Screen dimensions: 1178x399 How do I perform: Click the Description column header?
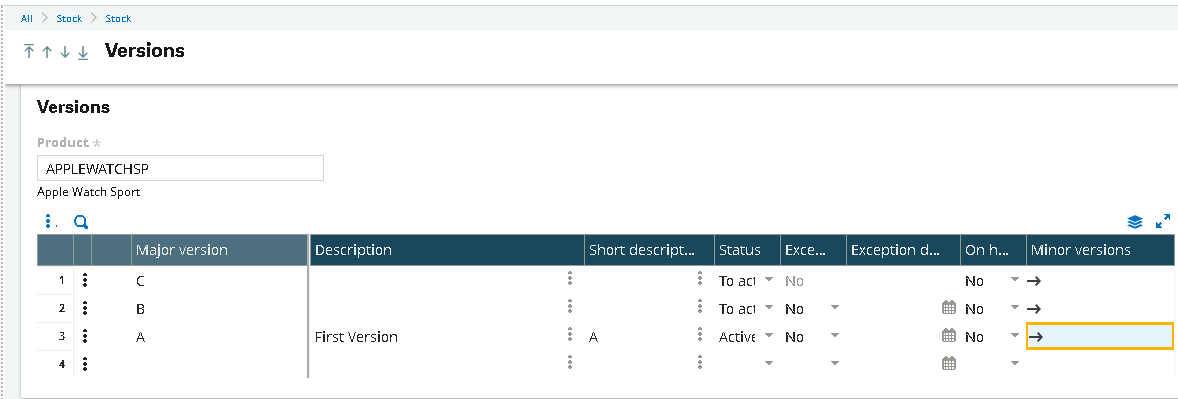coord(447,250)
